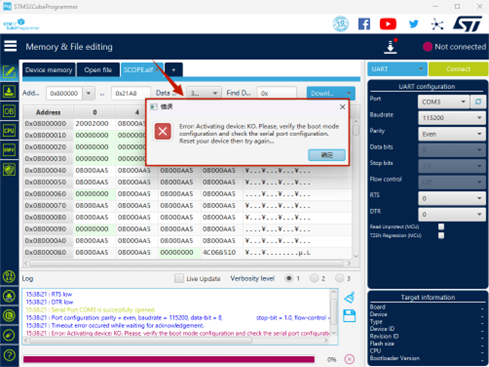Open Option Bytes (OB) sidebar icon
489x367 pixels.
click(9, 111)
